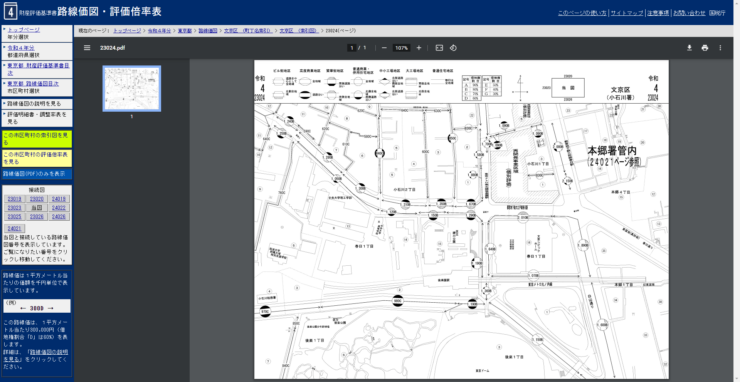Click 評価明細書・調整率表を見る button

tap(37, 118)
